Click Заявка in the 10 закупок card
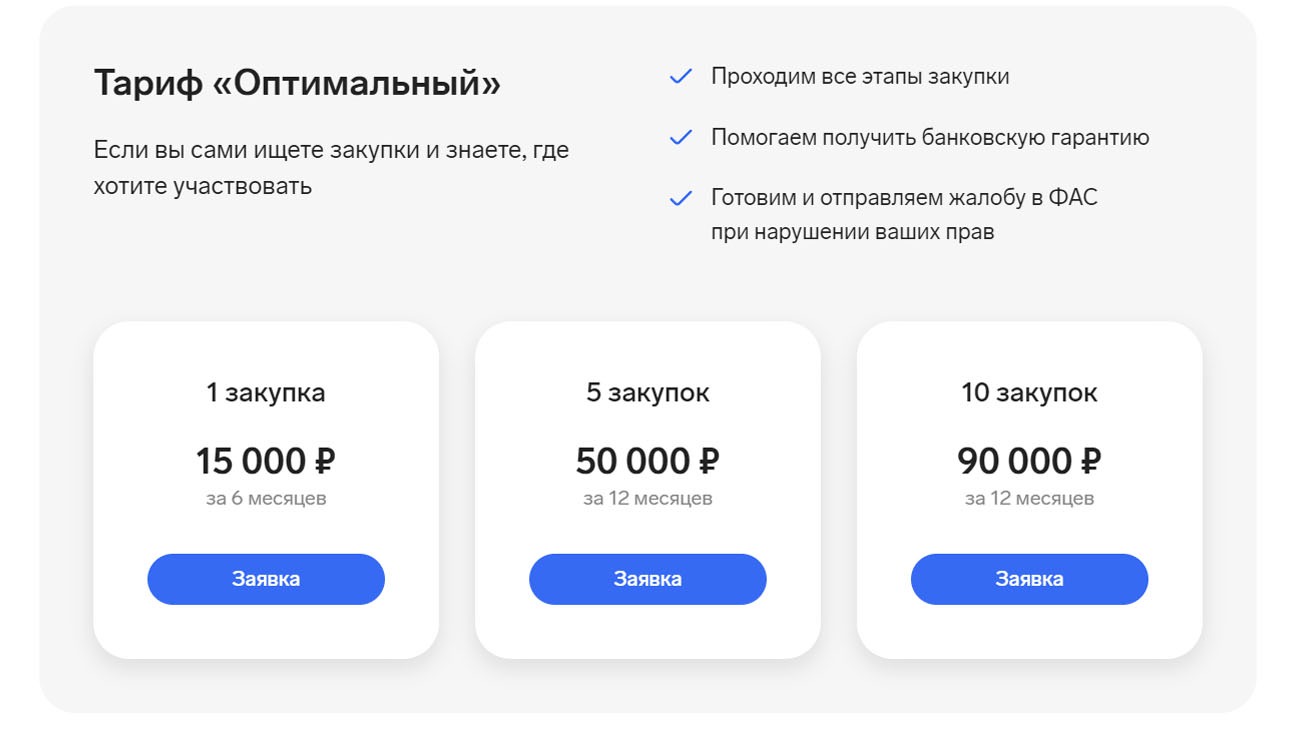Image resolution: width=1300 pixels, height=731 pixels. coord(1029,579)
